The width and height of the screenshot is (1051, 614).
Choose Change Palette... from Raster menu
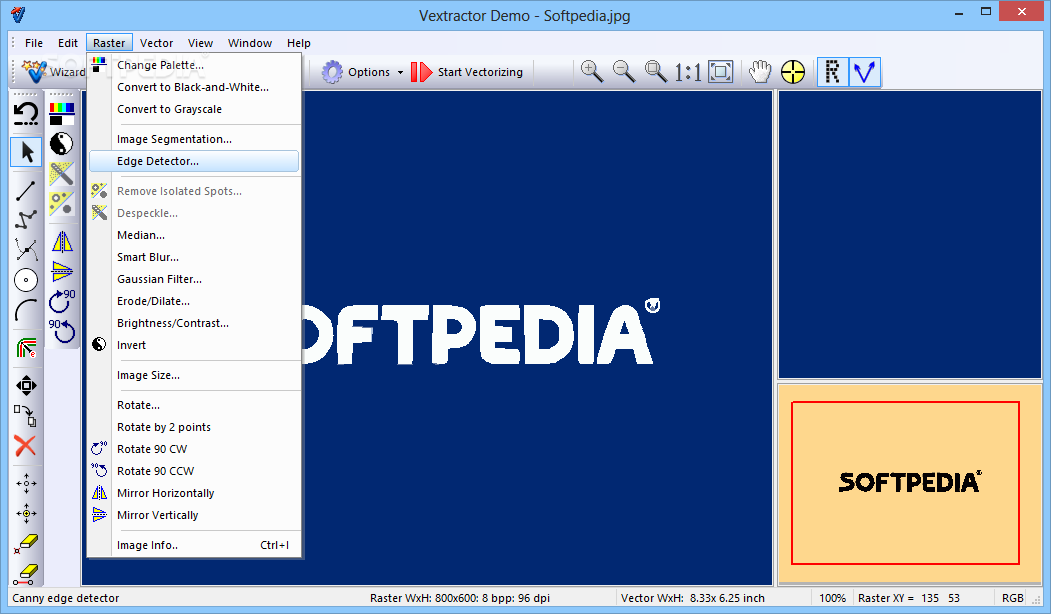click(x=194, y=65)
